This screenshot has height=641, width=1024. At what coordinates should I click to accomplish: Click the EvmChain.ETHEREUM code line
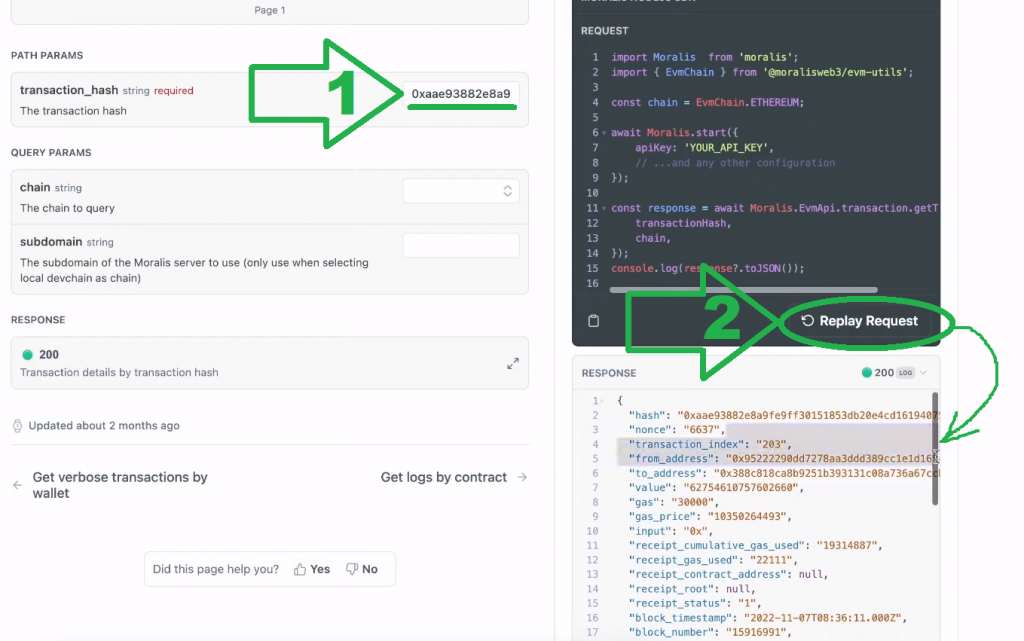(x=707, y=102)
